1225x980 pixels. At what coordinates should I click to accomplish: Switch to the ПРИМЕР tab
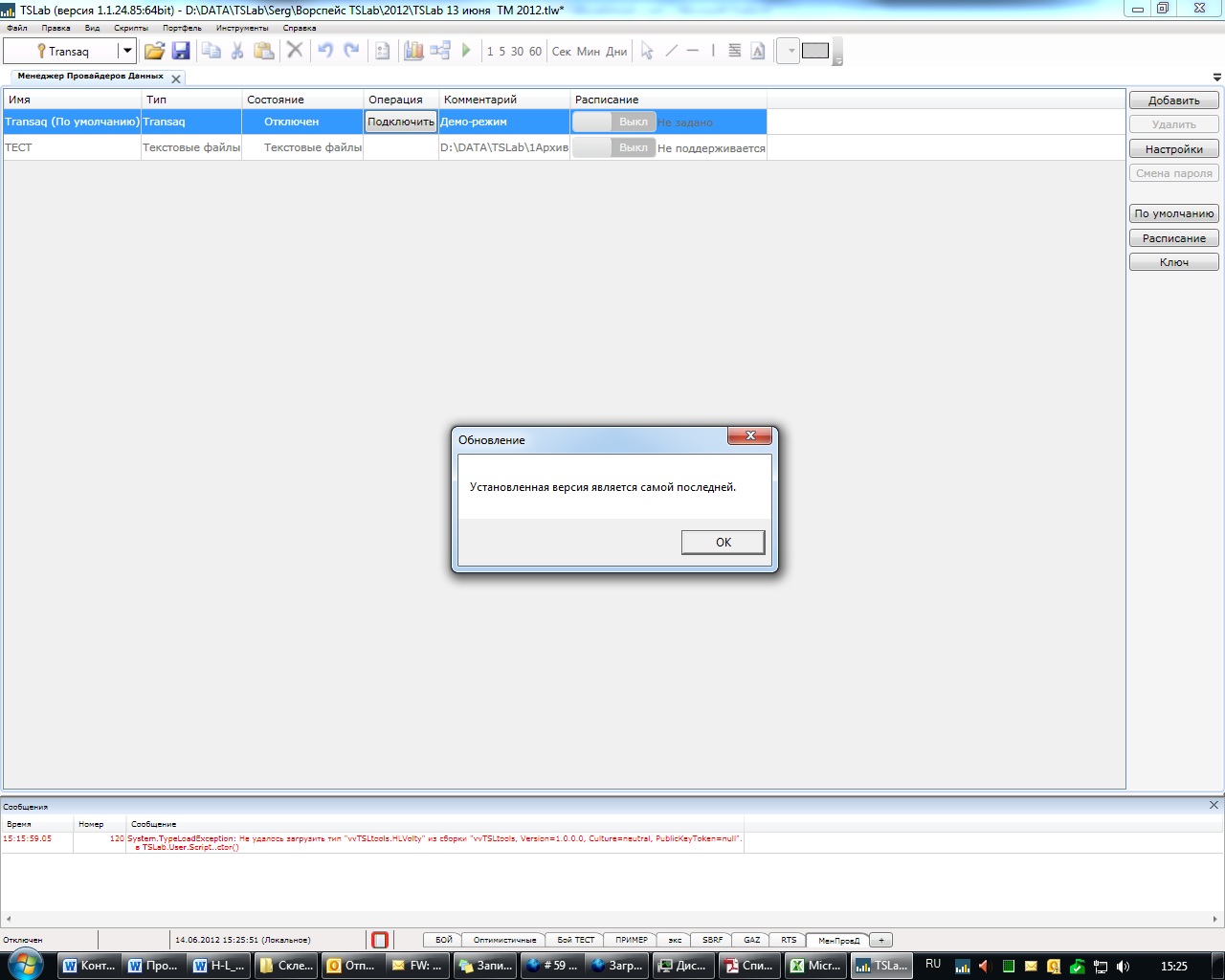(x=632, y=940)
